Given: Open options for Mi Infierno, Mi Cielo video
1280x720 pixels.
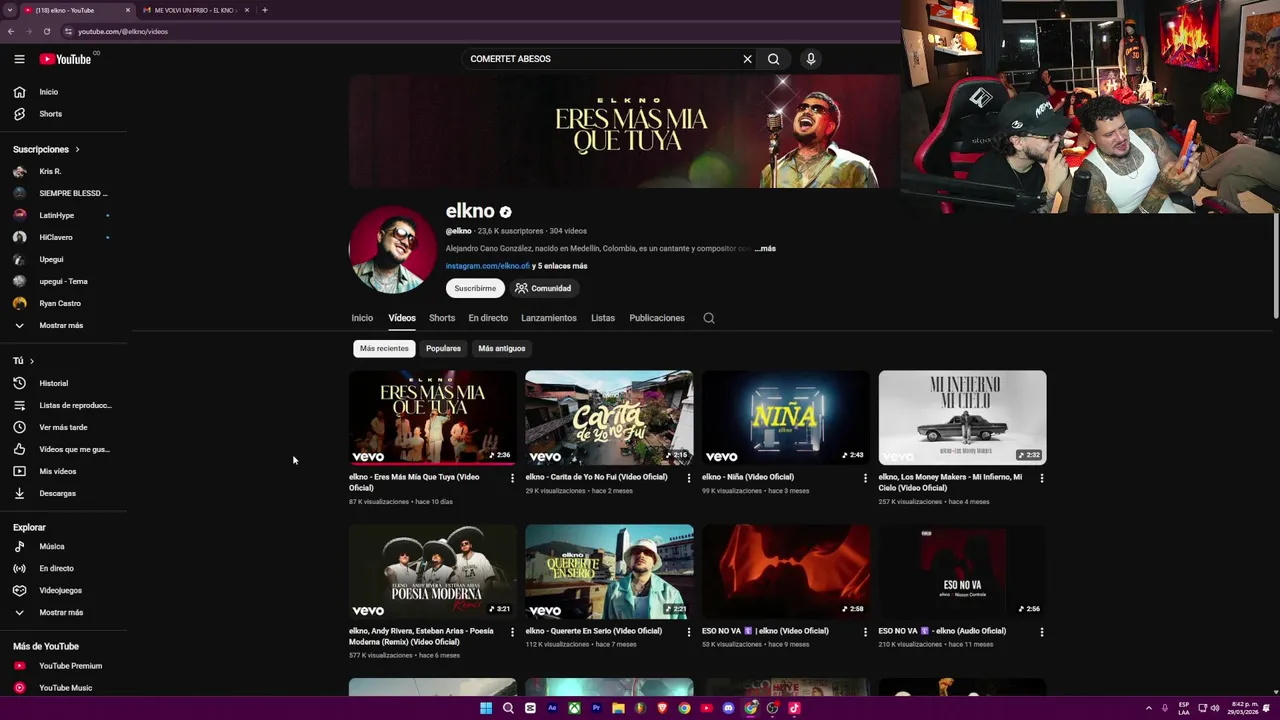Looking at the screenshot, I should pyautogui.click(x=1041, y=478).
